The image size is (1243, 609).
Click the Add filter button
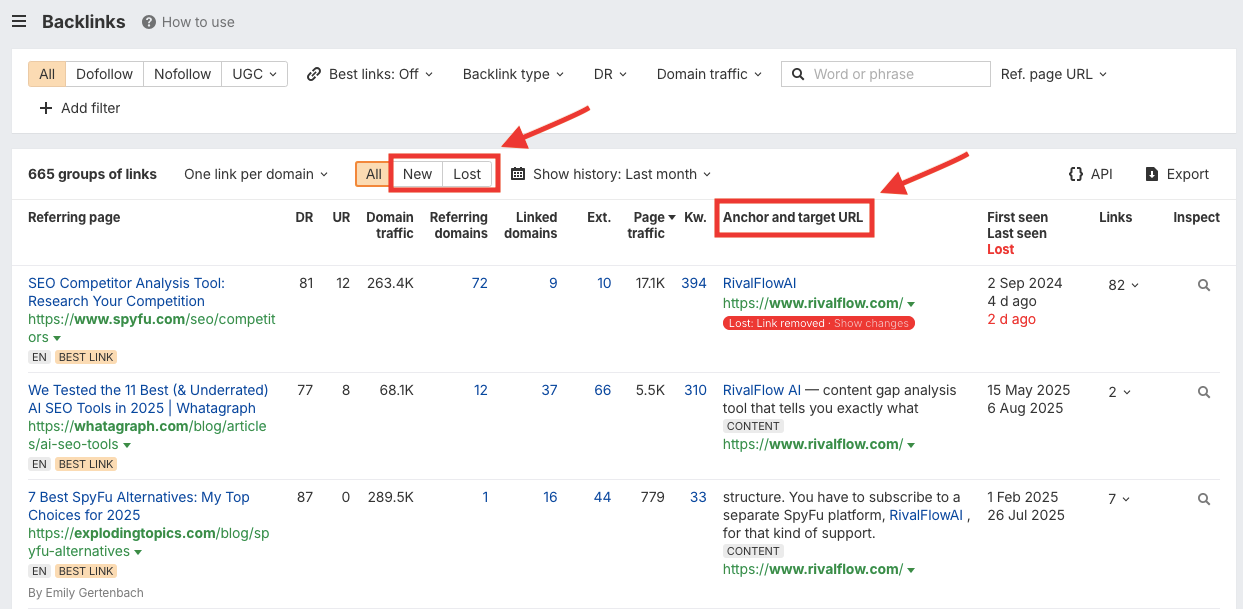(80, 108)
